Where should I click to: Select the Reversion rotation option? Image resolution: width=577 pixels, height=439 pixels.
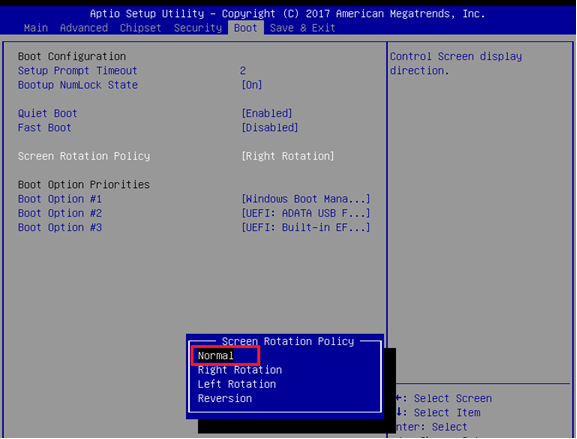tap(225, 399)
